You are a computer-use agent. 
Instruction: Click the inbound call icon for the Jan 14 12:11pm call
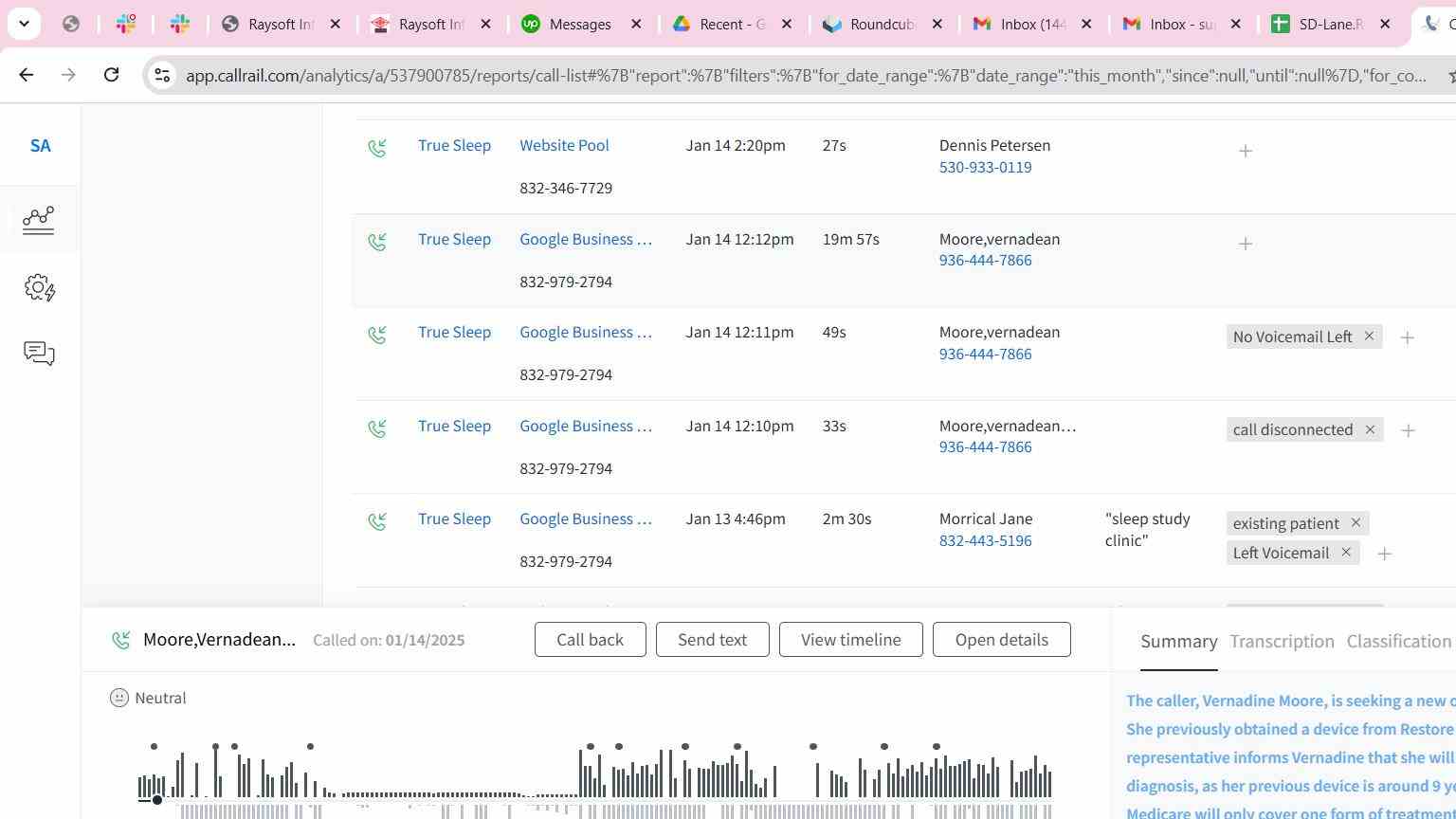pyautogui.click(x=377, y=335)
